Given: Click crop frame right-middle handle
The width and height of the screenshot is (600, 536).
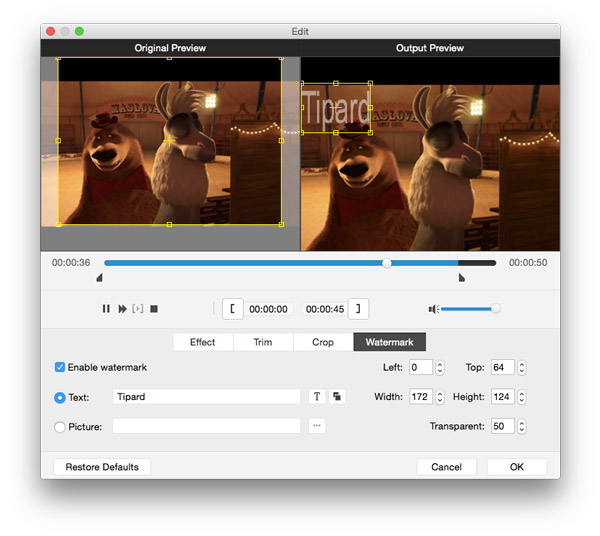Looking at the screenshot, I should pyautogui.click(x=281, y=140).
